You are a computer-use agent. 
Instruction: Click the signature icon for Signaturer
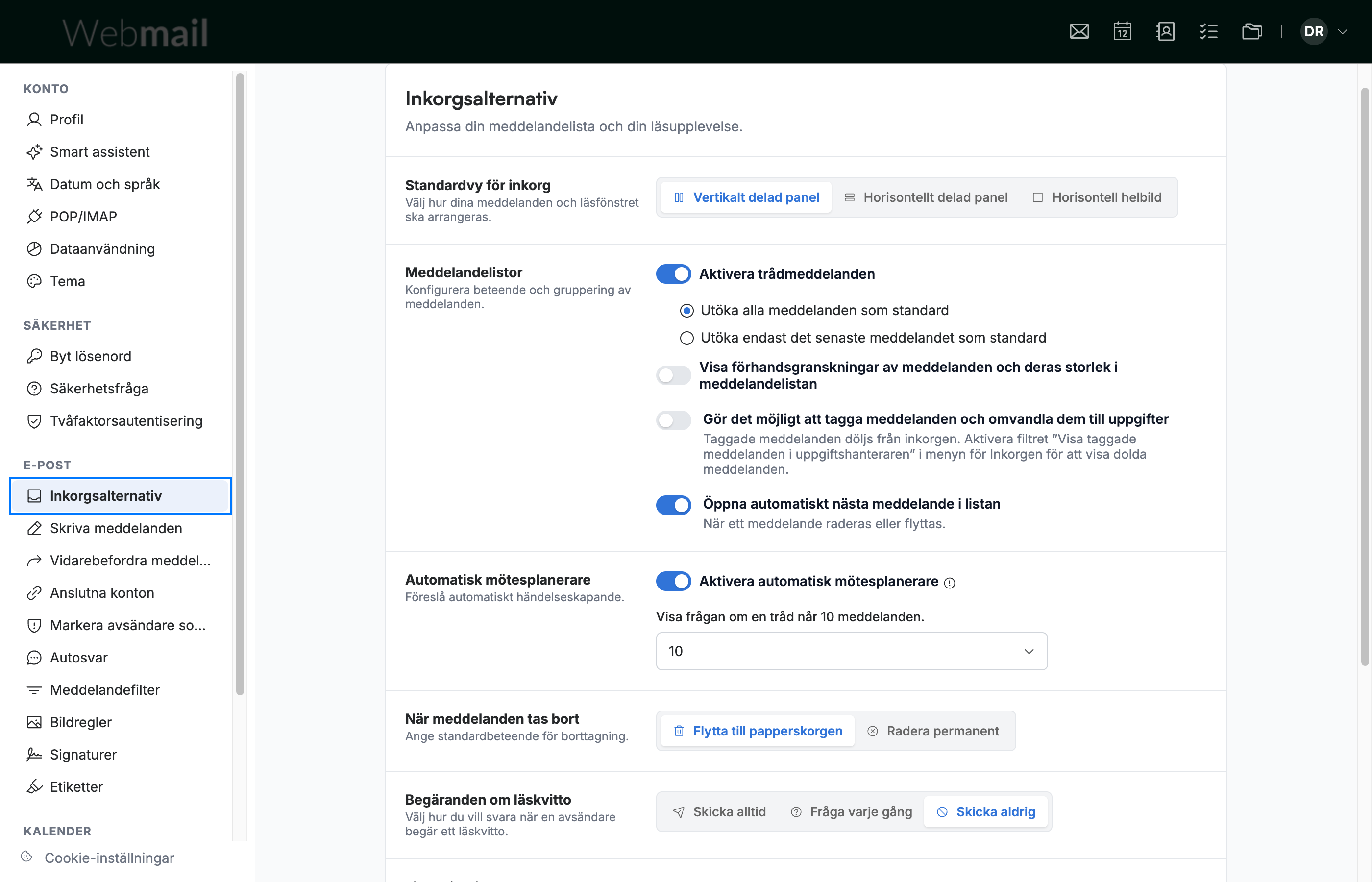tap(34, 755)
